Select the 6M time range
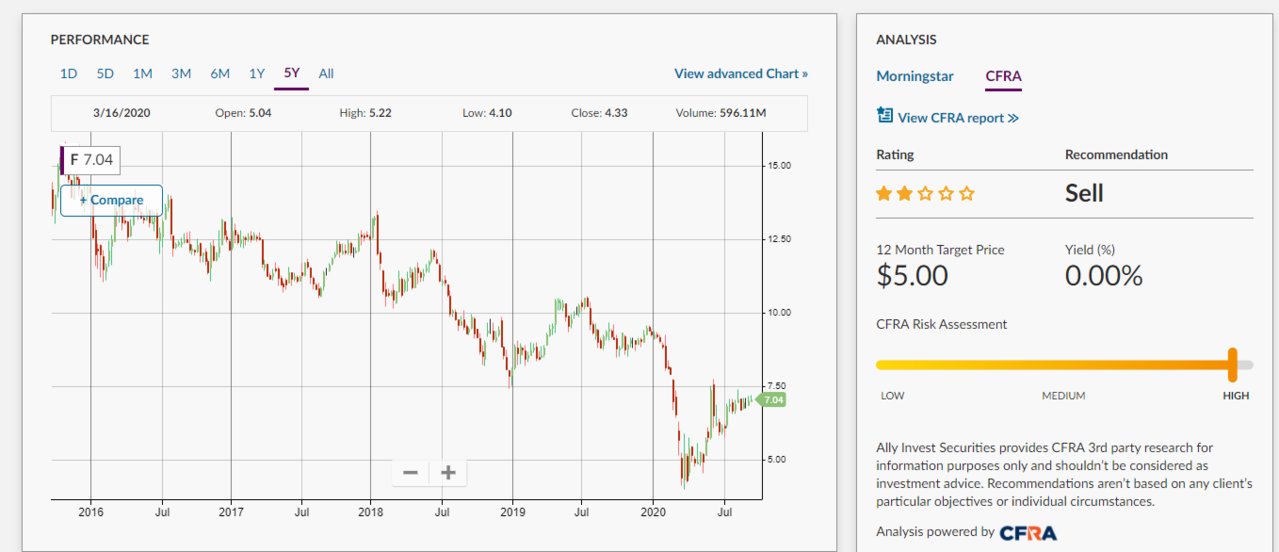1279x552 pixels. pyautogui.click(x=220, y=73)
